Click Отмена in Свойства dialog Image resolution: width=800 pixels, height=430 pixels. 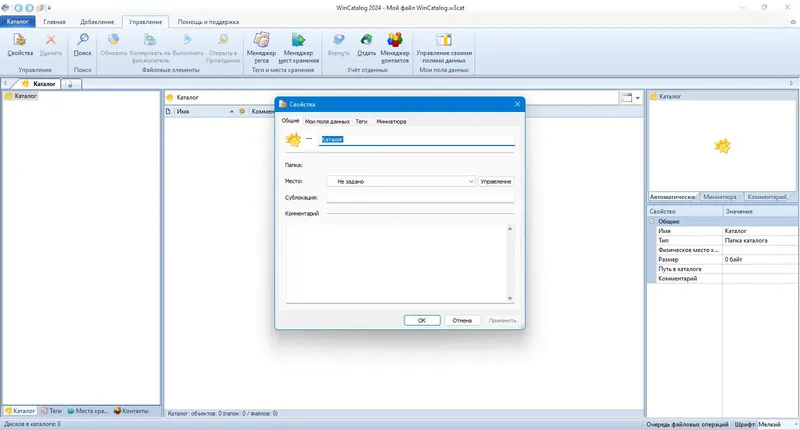click(462, 320)
